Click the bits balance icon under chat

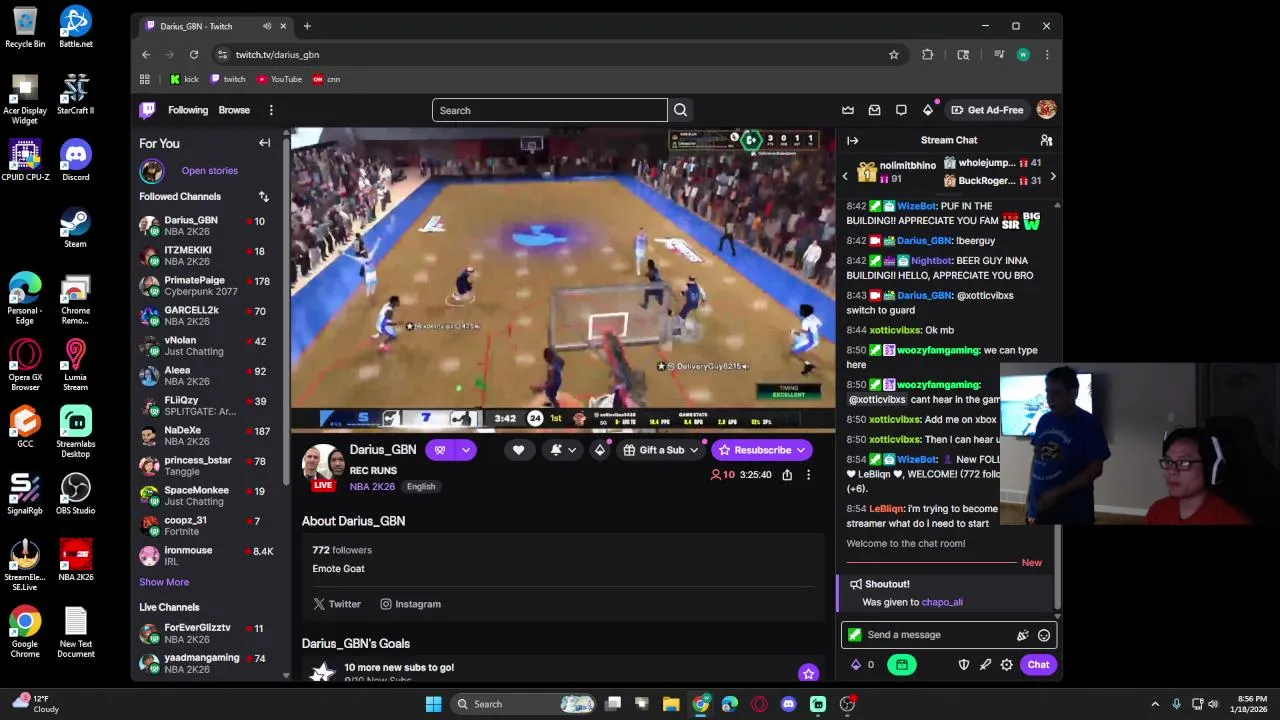pos(856,665)
